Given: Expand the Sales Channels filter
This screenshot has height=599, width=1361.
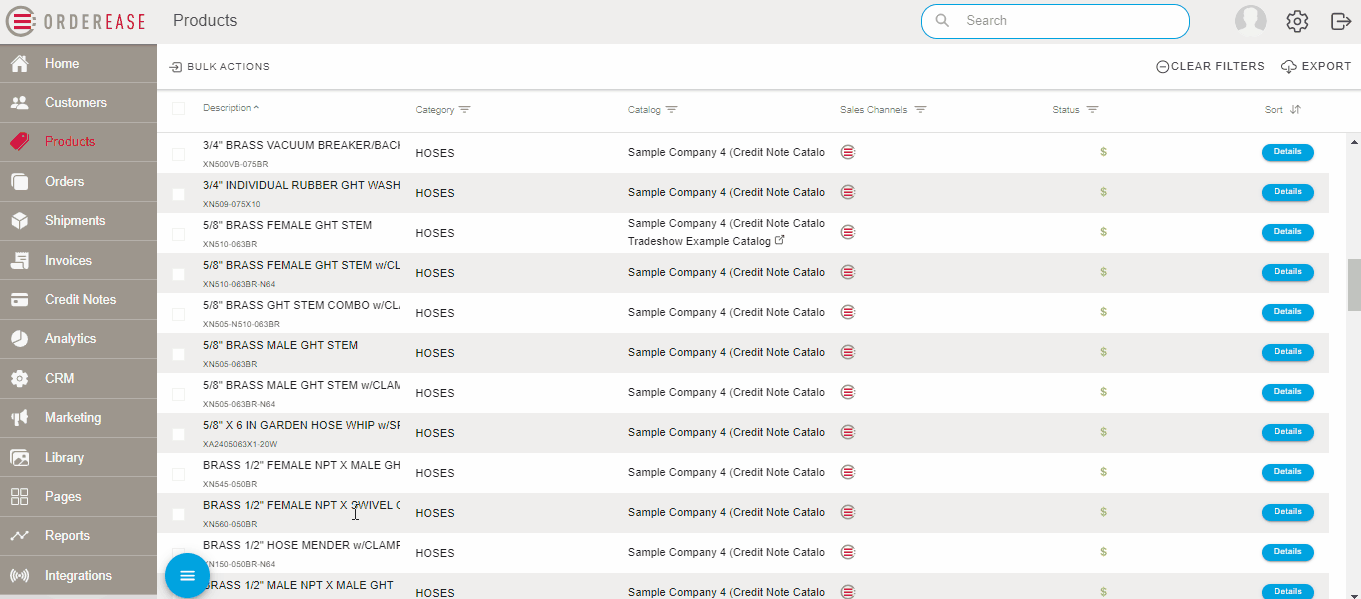Looking at the screenshot, I should [x=920, y=110].
